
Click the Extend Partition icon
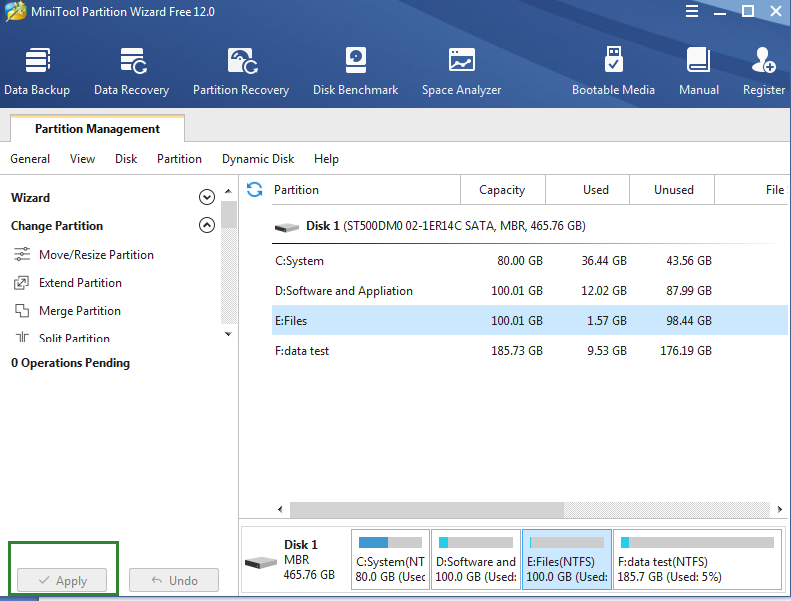pyautogui.click(x=22, y=283)
